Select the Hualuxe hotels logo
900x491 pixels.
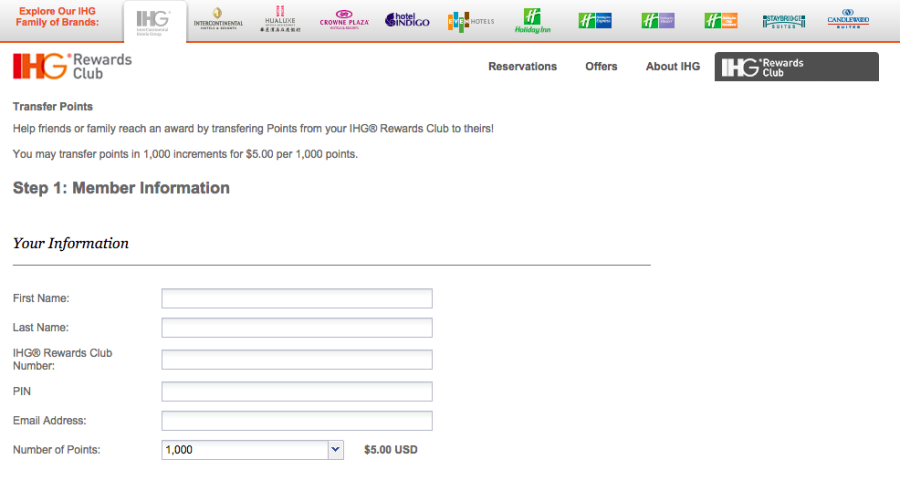(280, 20)
